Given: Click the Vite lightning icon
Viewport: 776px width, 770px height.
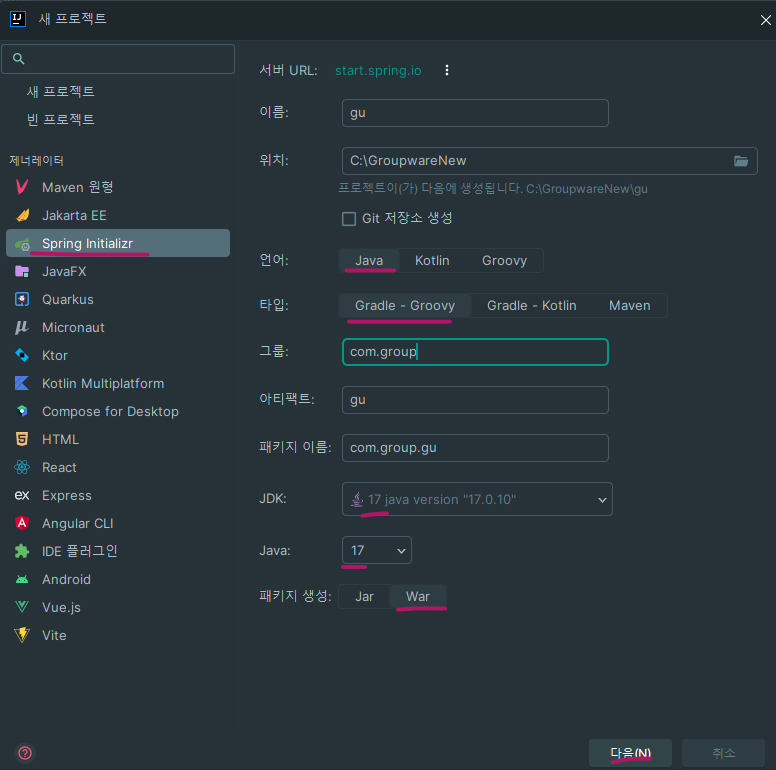Looking at the screenshot, I should (x=22, y=635).
